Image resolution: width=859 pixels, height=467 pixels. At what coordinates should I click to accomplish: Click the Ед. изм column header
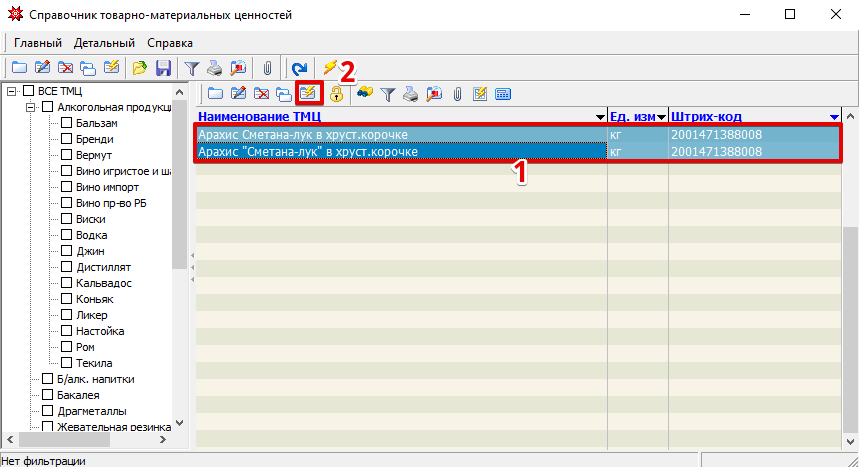coord(632,117)
